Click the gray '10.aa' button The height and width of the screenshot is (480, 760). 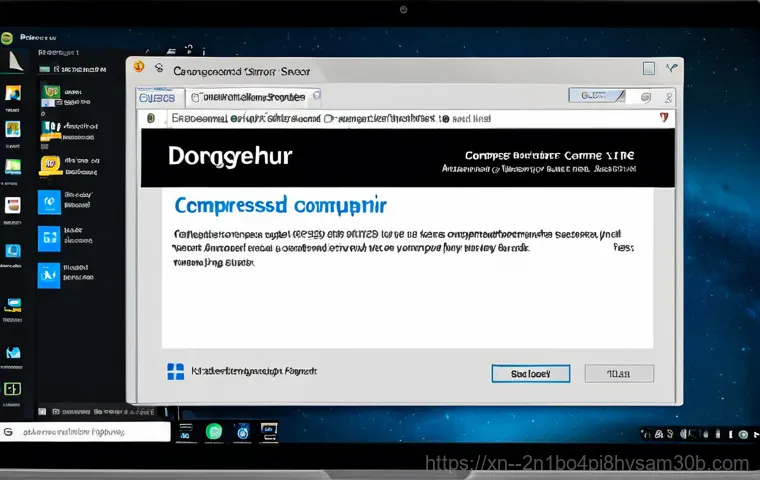point(619,374)
